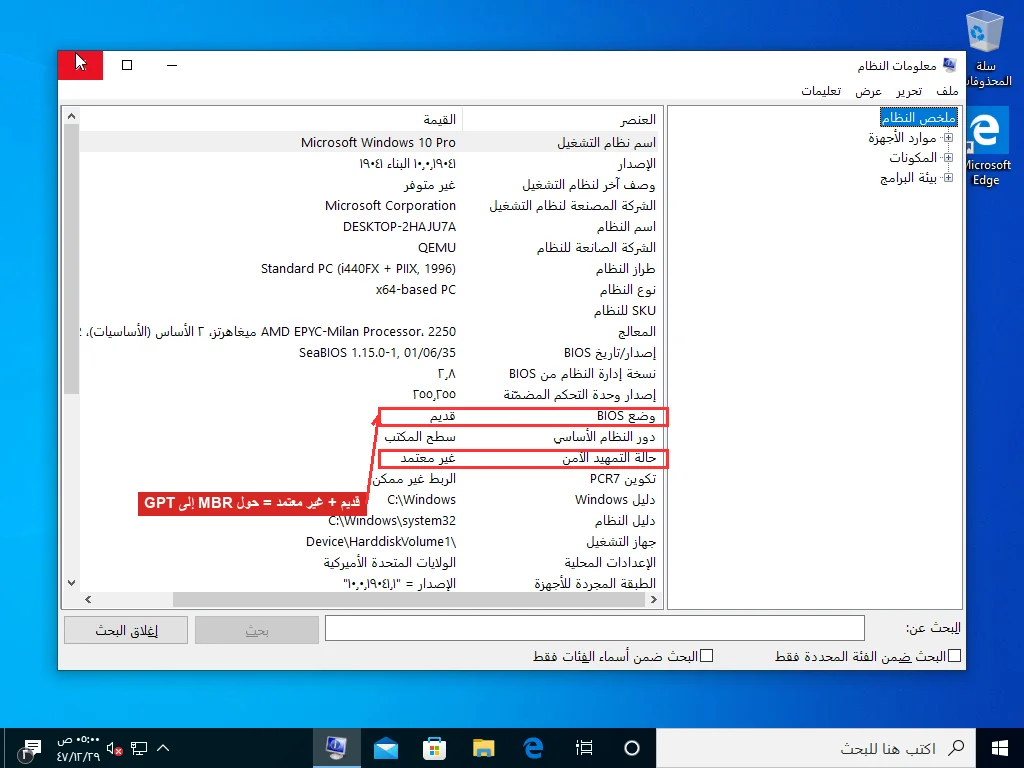This screenshot has height=768, width=1024.
Task: Expand the المكونات tree node
Action: point(948,157)
